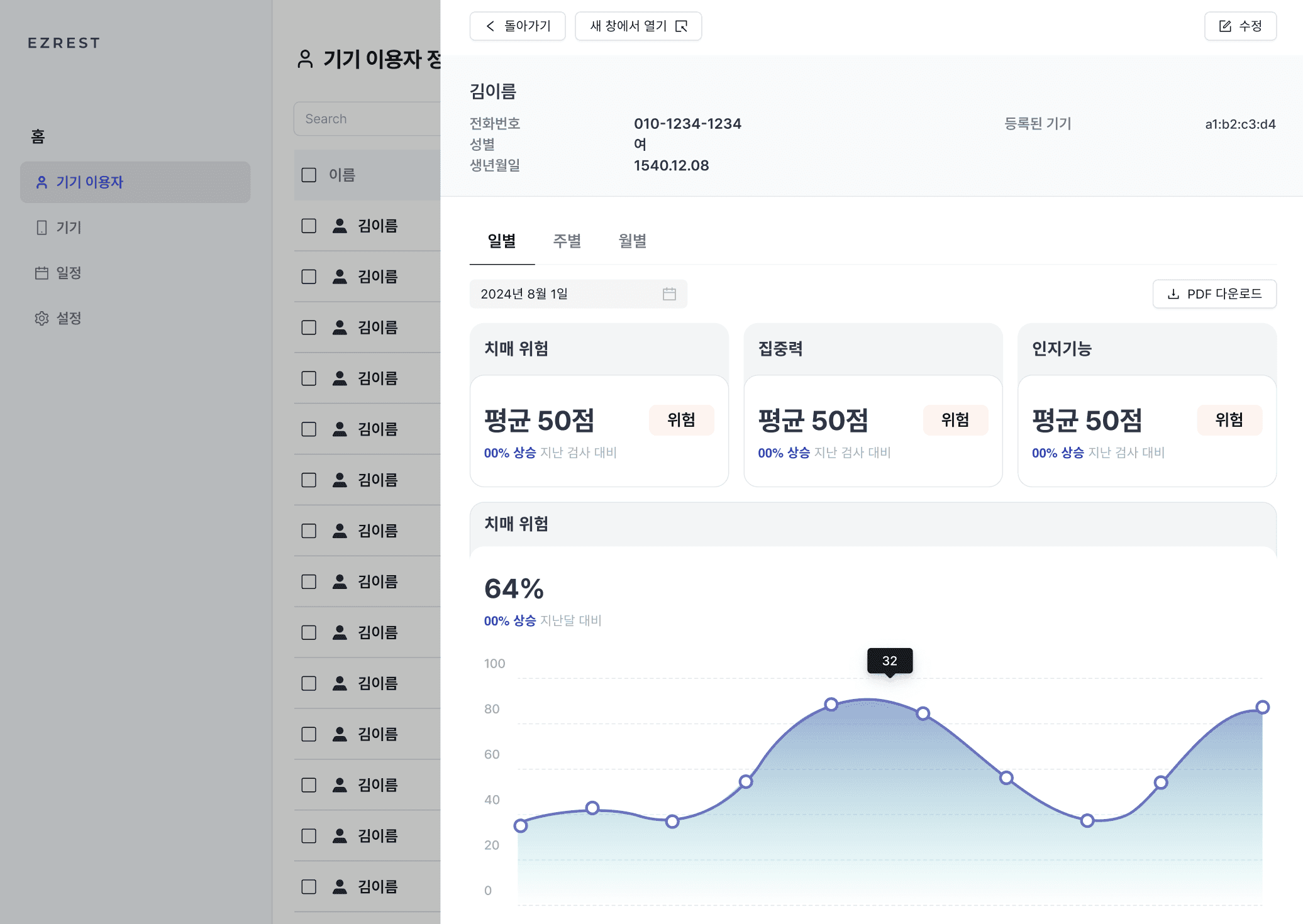Click the edit pencil icon on 수정
The width and height of the screenshot is (1303, 924).
click(1225, 26)
